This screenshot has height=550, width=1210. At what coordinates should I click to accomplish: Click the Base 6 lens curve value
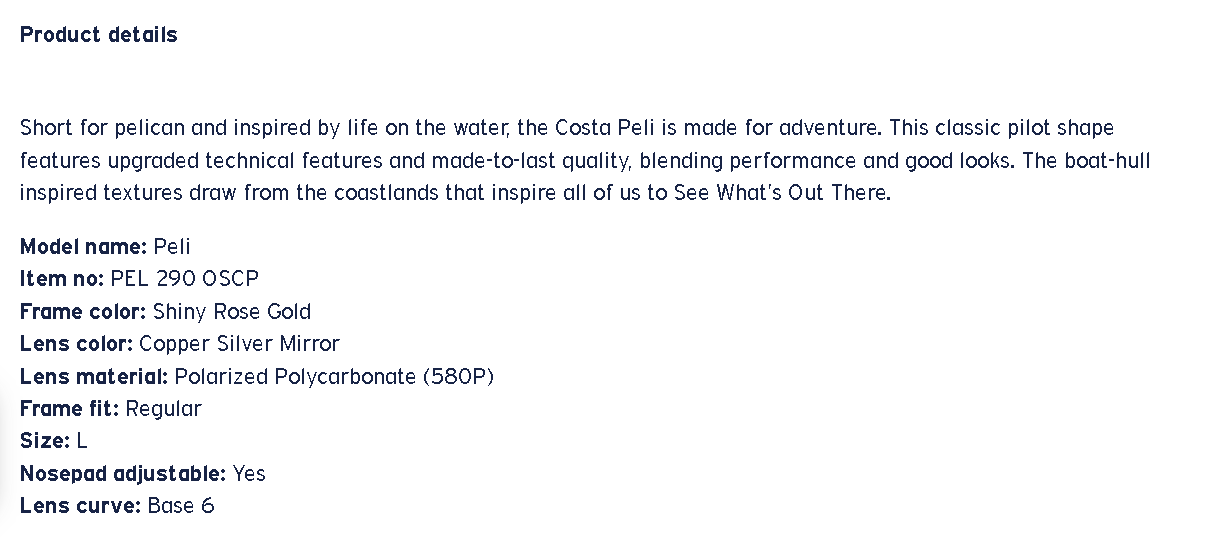[x=181, y=506]
